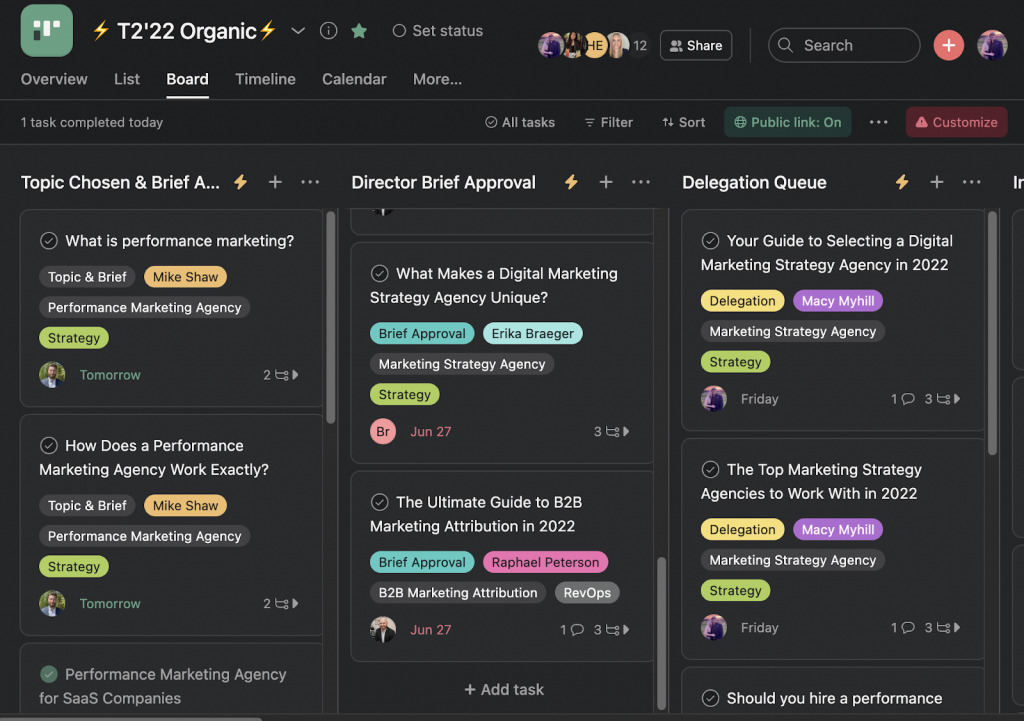Click the Public link: On button
This screenshot has width=1024, height=721.
pos(788,122)
